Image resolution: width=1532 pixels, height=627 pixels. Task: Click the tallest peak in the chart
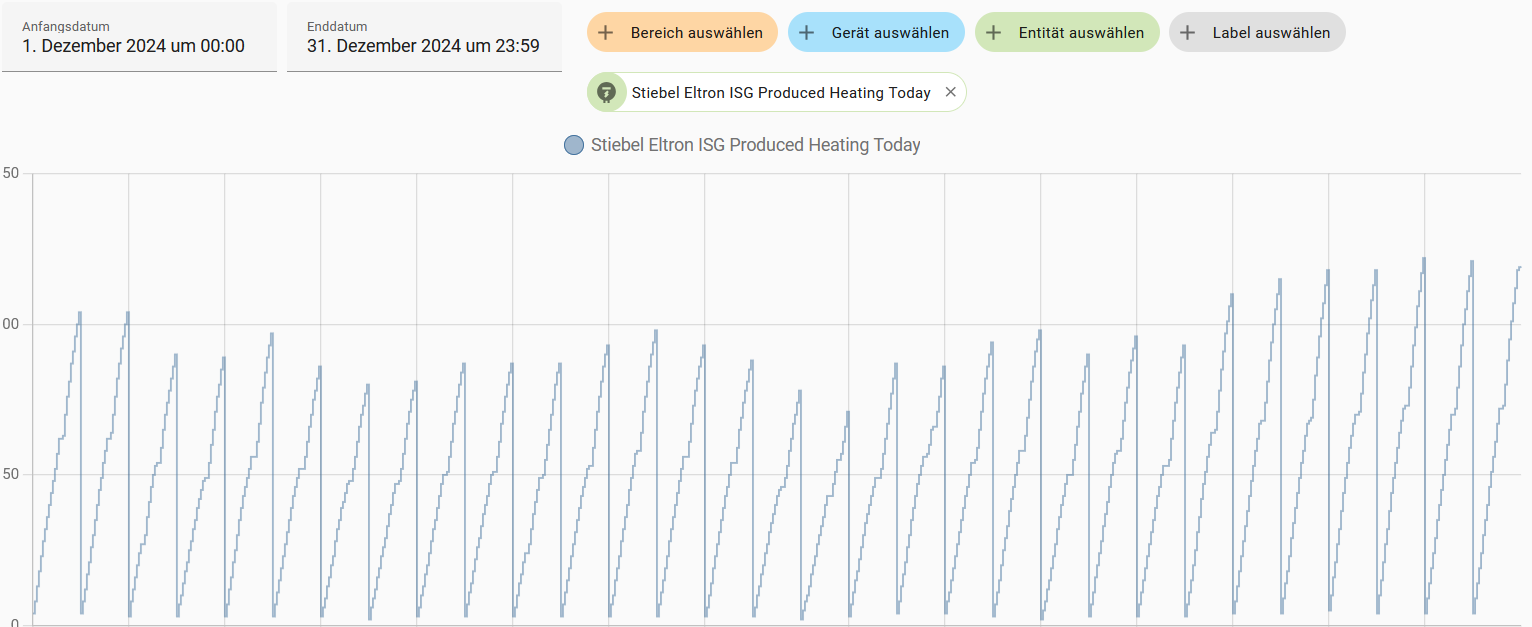click(1424, 259)
